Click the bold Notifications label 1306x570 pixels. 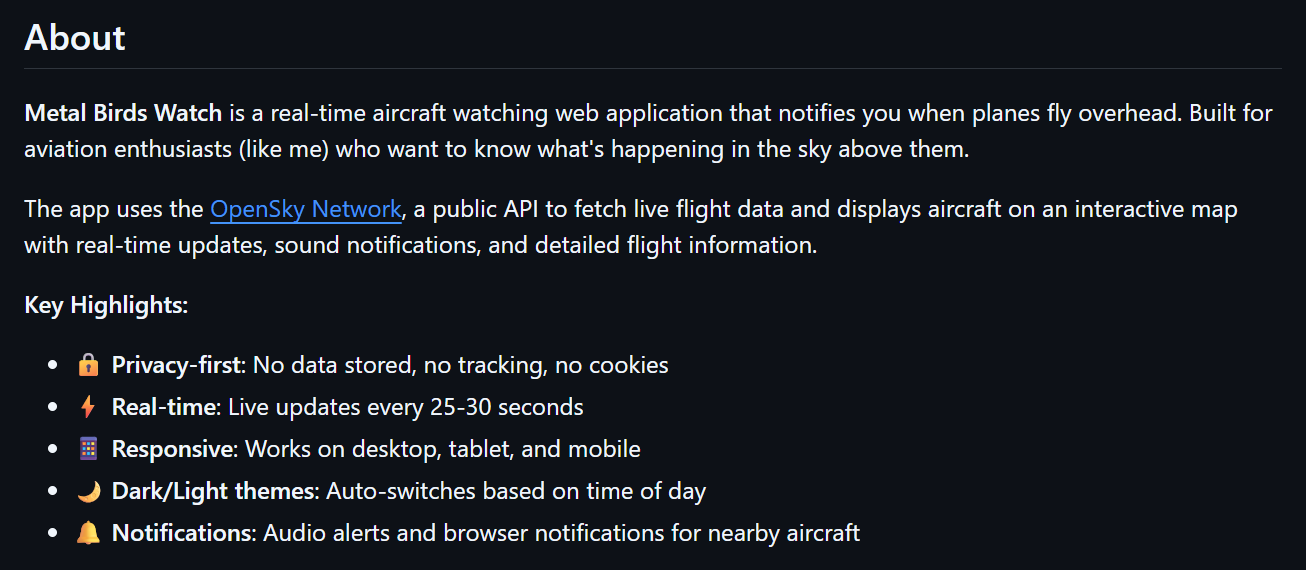(x=183, y=534)
